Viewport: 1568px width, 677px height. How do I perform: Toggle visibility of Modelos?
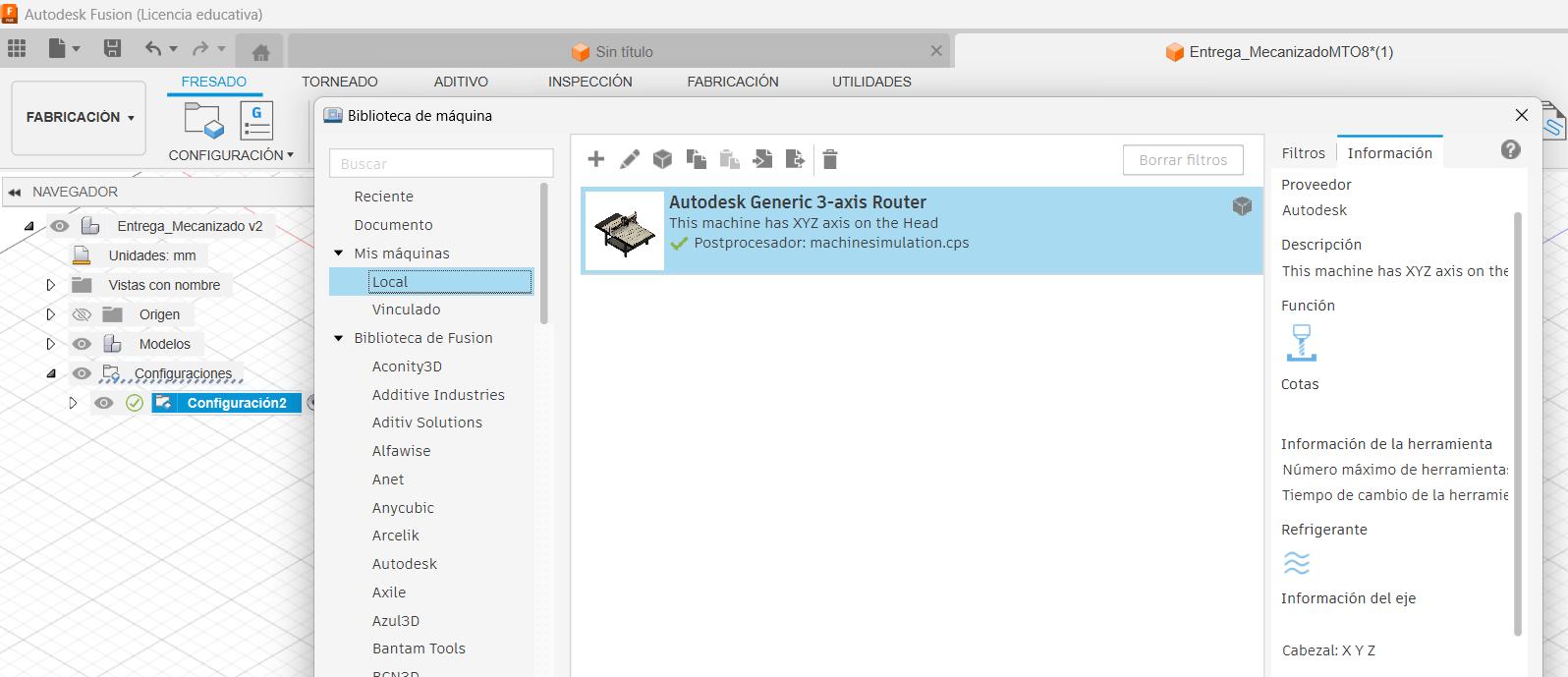(82, 344)
